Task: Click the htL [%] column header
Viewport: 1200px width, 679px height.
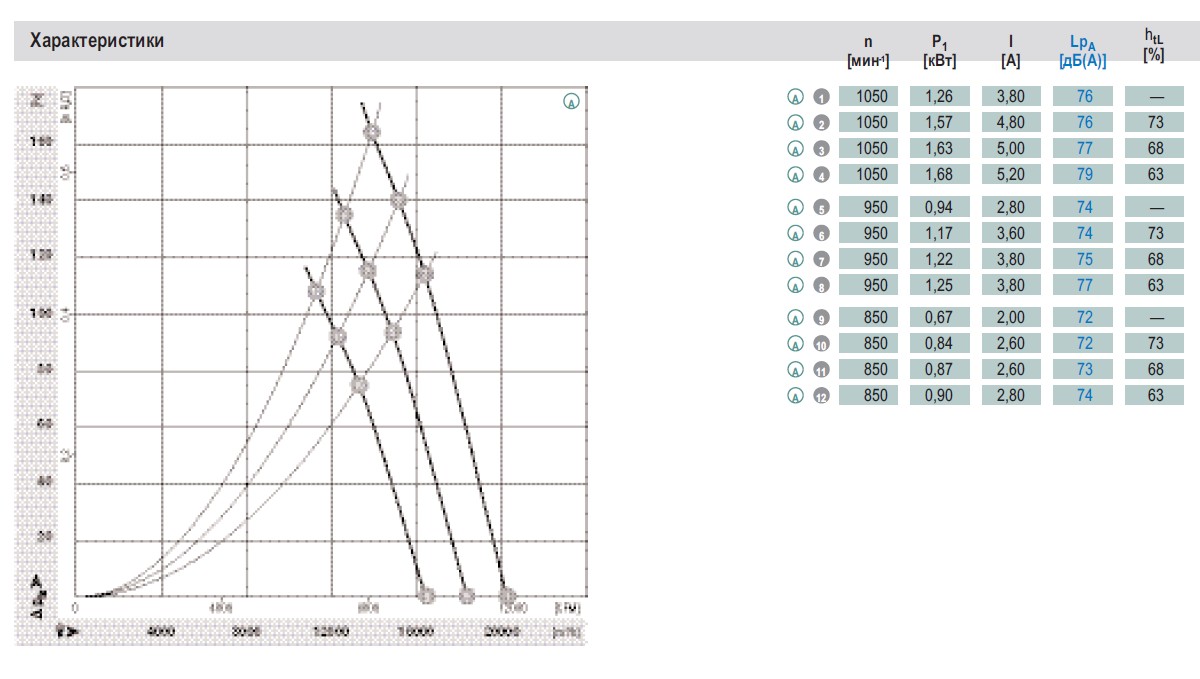Action: click(x=1154, y=46)
